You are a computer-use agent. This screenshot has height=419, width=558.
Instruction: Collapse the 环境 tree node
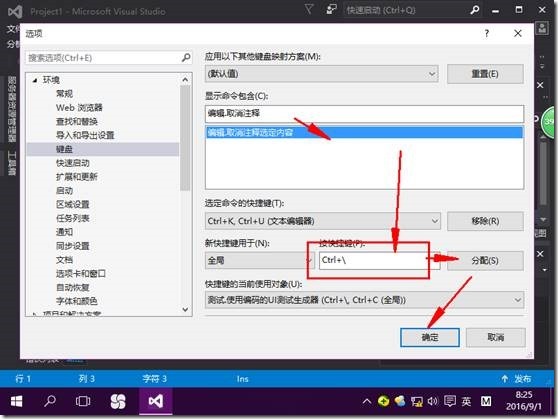(35, 80)
